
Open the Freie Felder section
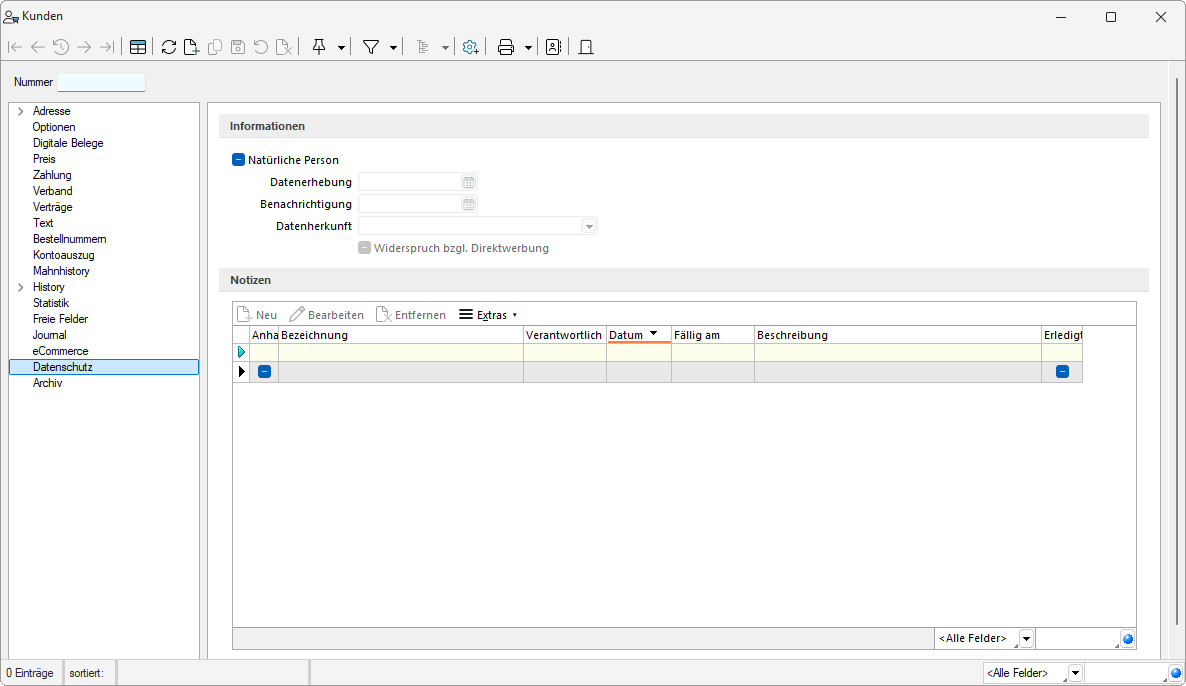(61, 319)
